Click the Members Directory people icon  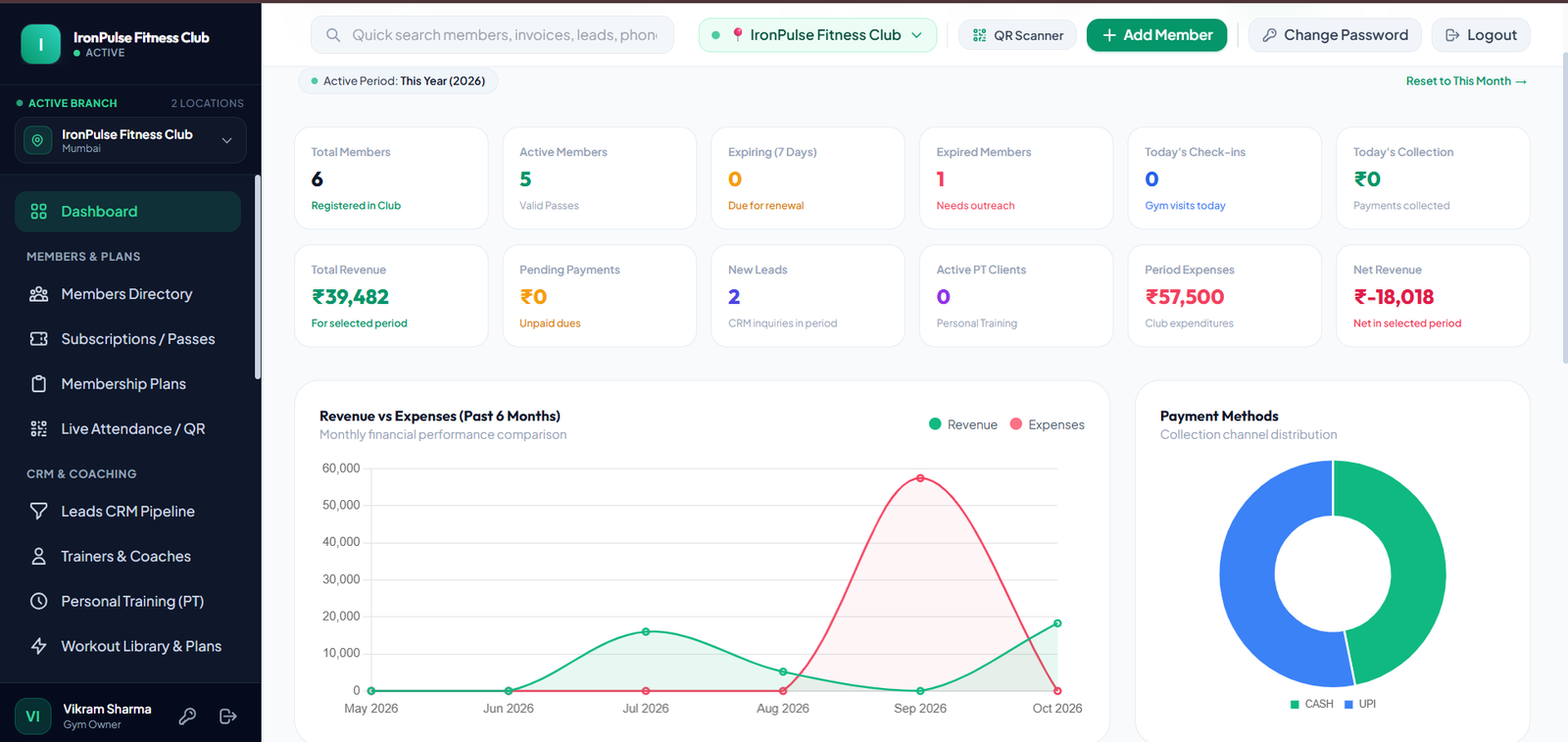pos(39,294)
